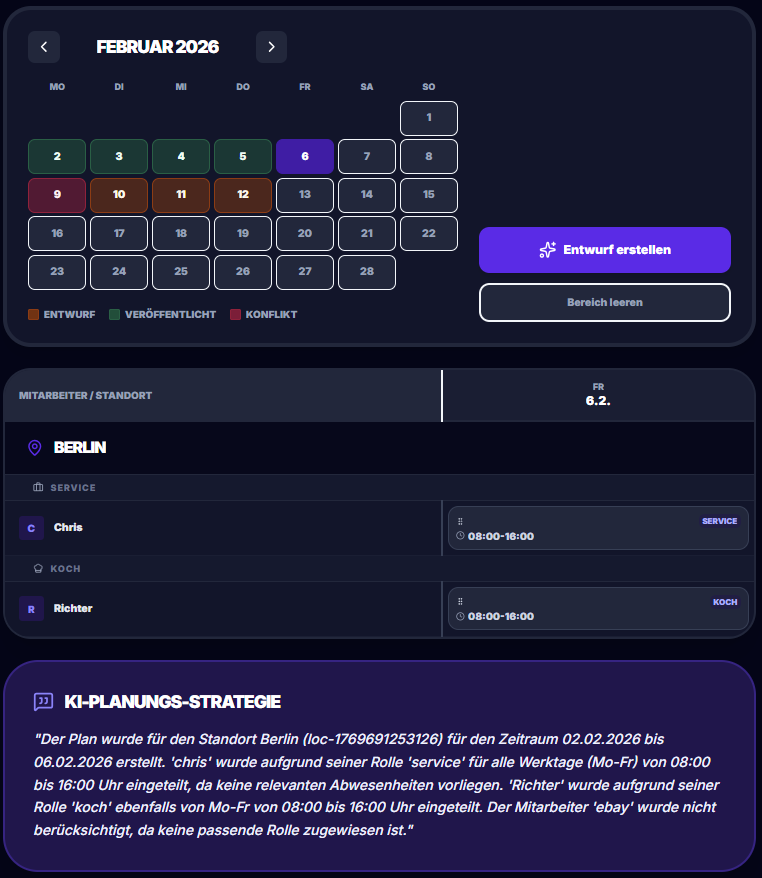Screen dimensions: 762x878
Task: Select the FR 6.2. column header
Action: coord(598,395)
